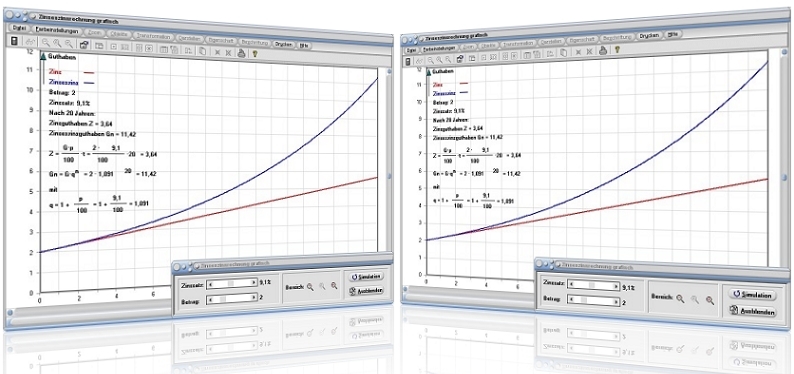This screenshot has height=374, width=794.
Task: Open the Drucken menu in right window
Action: click(649, 35)
